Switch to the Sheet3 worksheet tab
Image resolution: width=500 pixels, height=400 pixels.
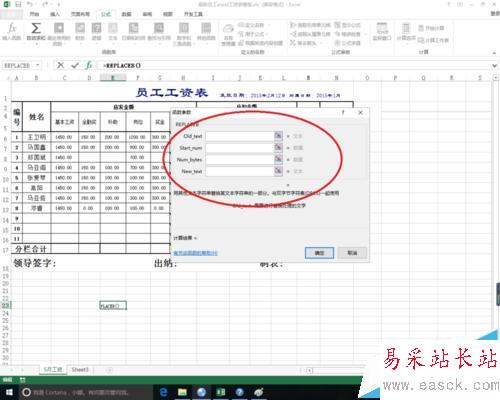pos(80,370)
